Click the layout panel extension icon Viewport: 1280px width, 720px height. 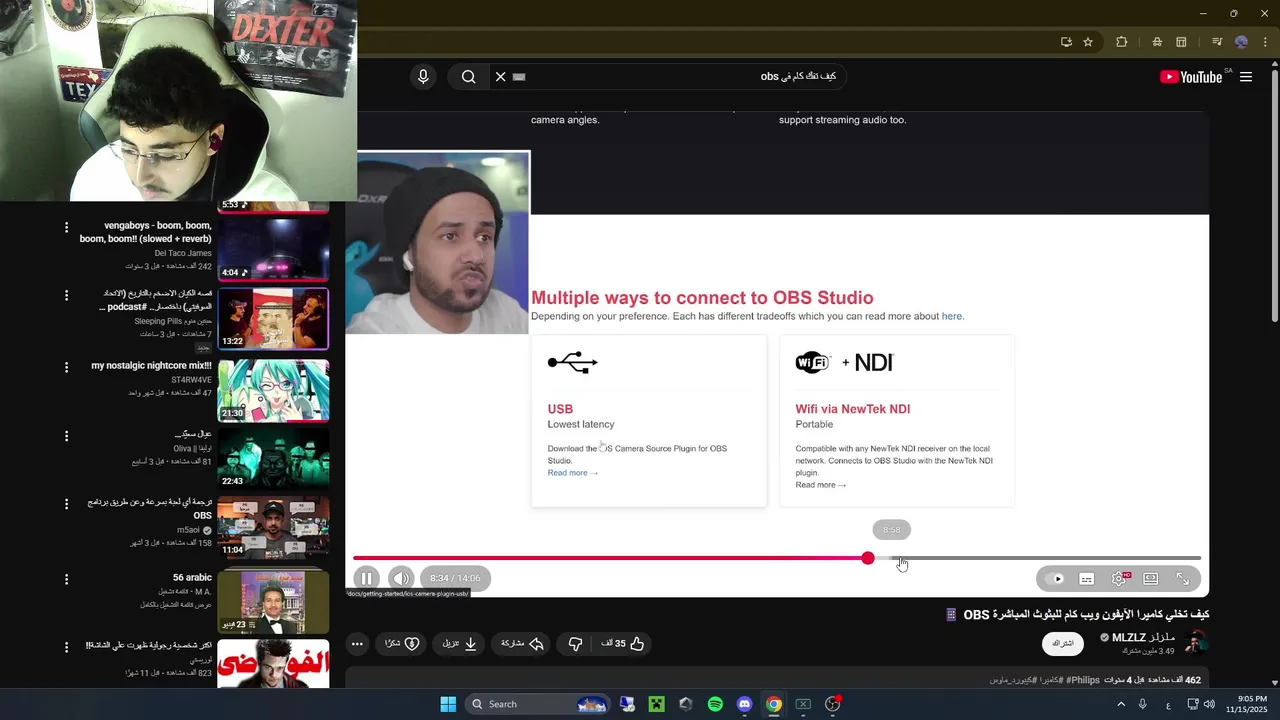[x=1181, y=42]
